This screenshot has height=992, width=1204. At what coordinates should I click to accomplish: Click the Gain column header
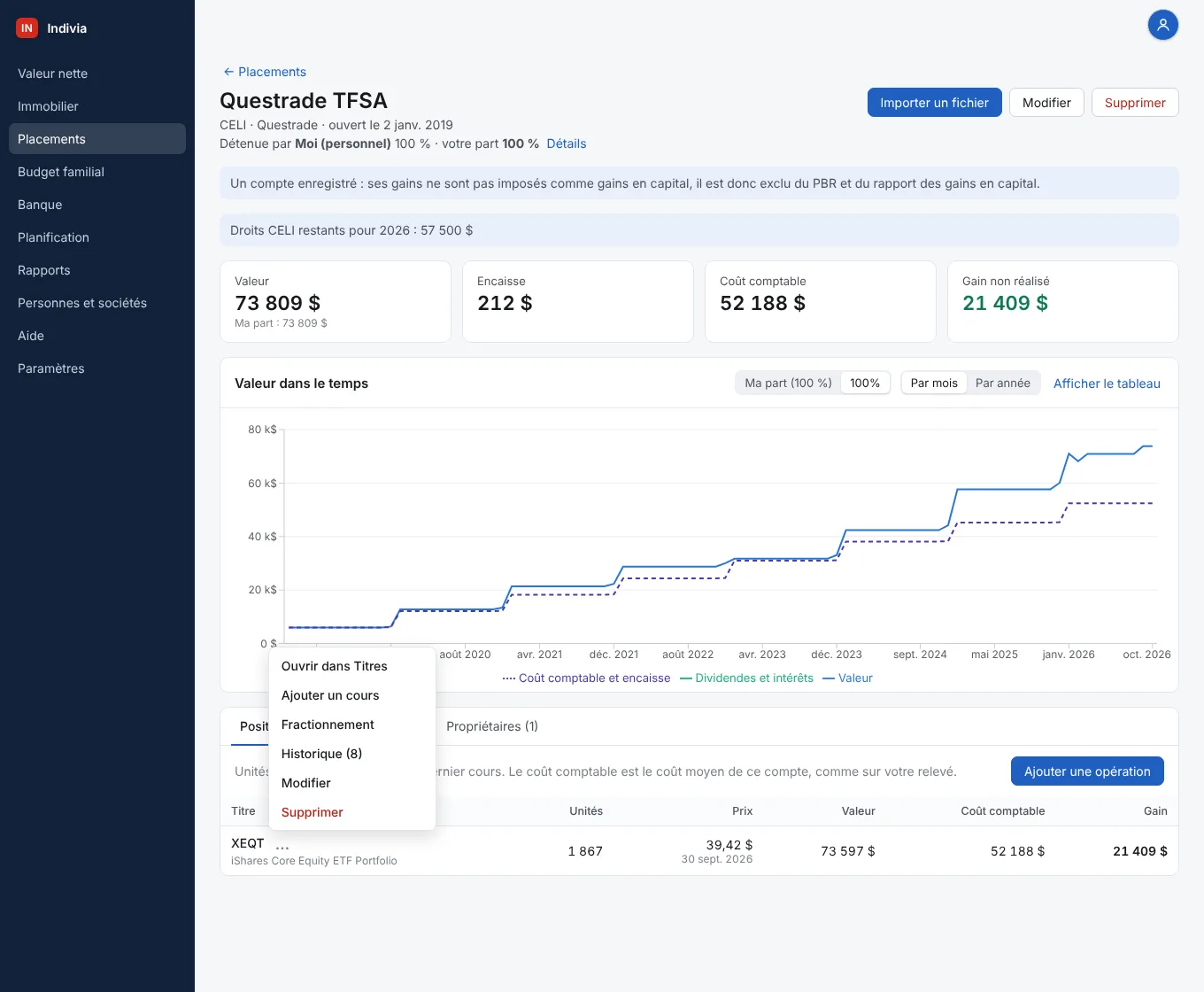[x=1155, y=811]
